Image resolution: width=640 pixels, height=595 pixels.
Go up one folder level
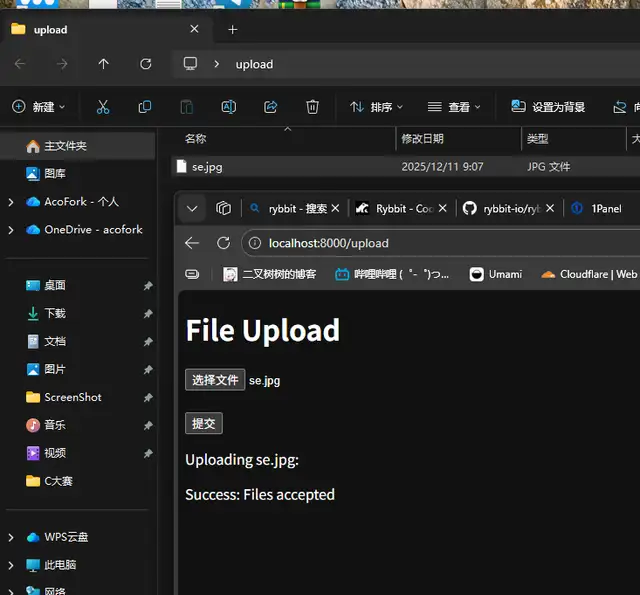coord(104,64)
